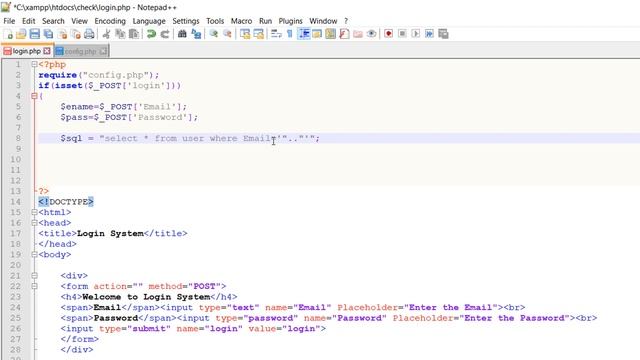Collapse the html tag fold at line 15

(x=34, y=213)
